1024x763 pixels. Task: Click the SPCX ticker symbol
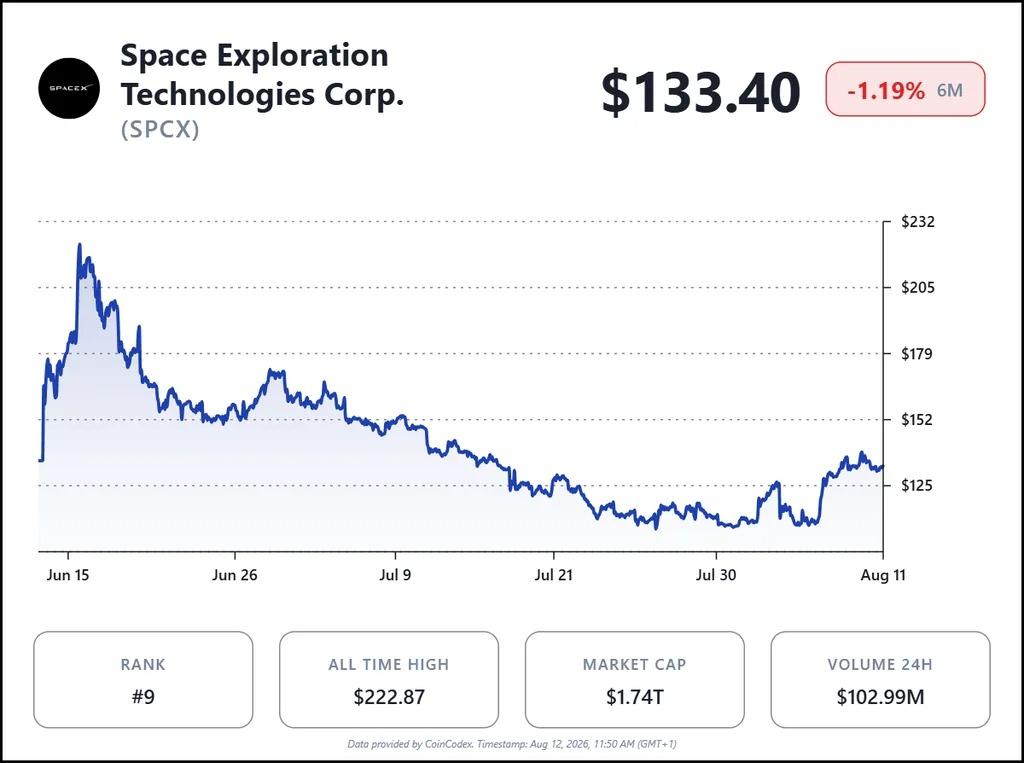click(160, 129)
